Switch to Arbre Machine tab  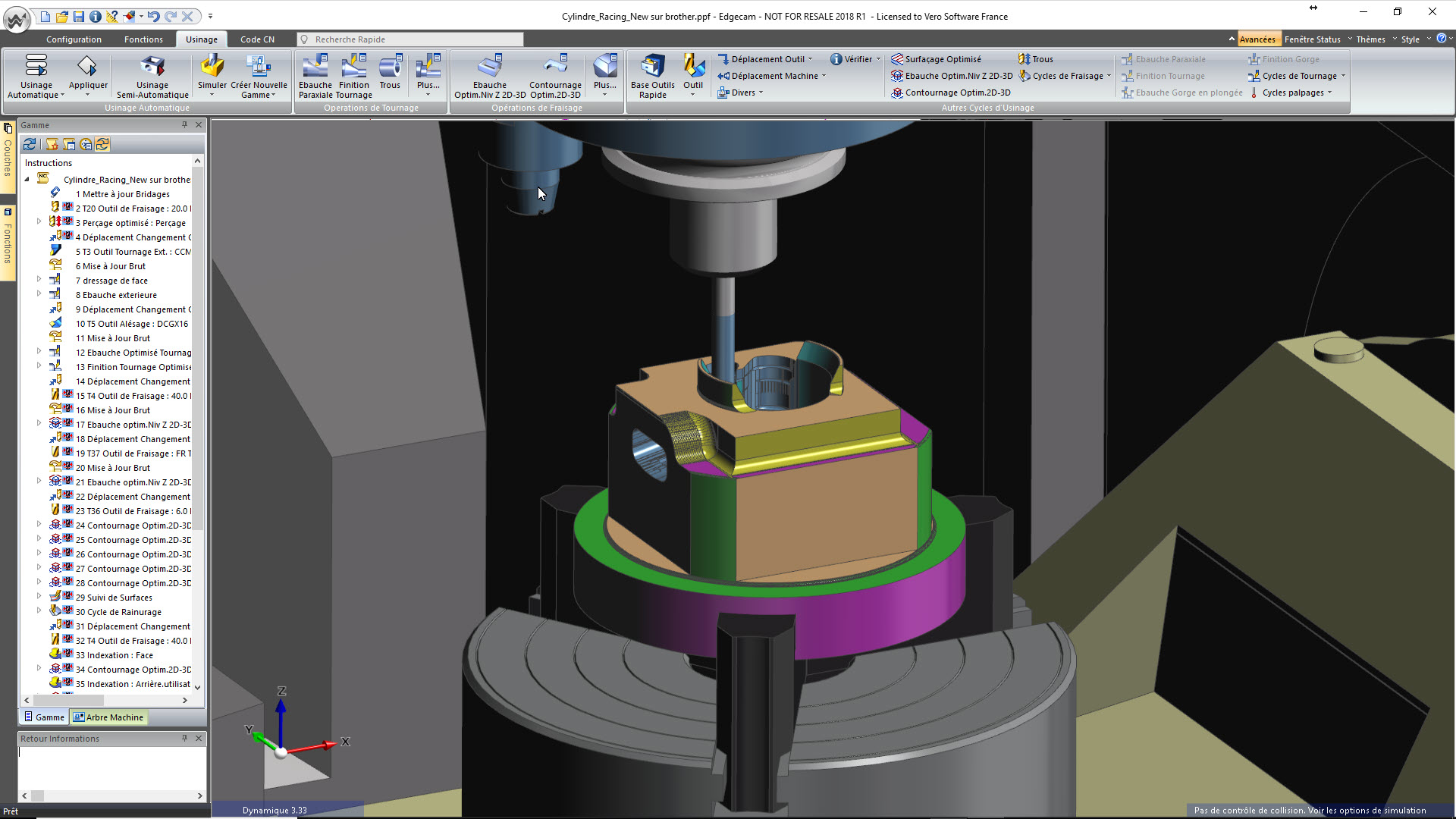108,717
